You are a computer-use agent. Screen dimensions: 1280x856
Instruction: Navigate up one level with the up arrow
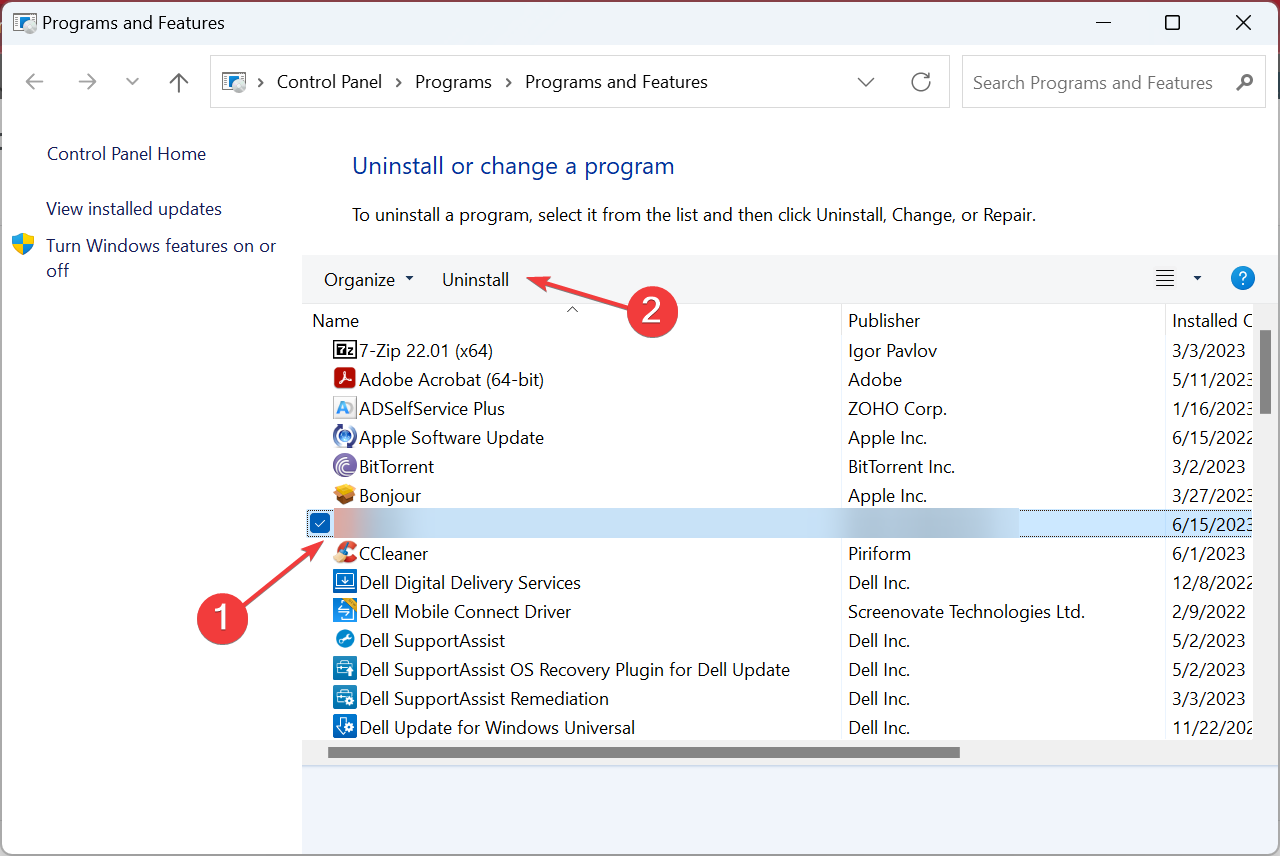coord(178,82)
